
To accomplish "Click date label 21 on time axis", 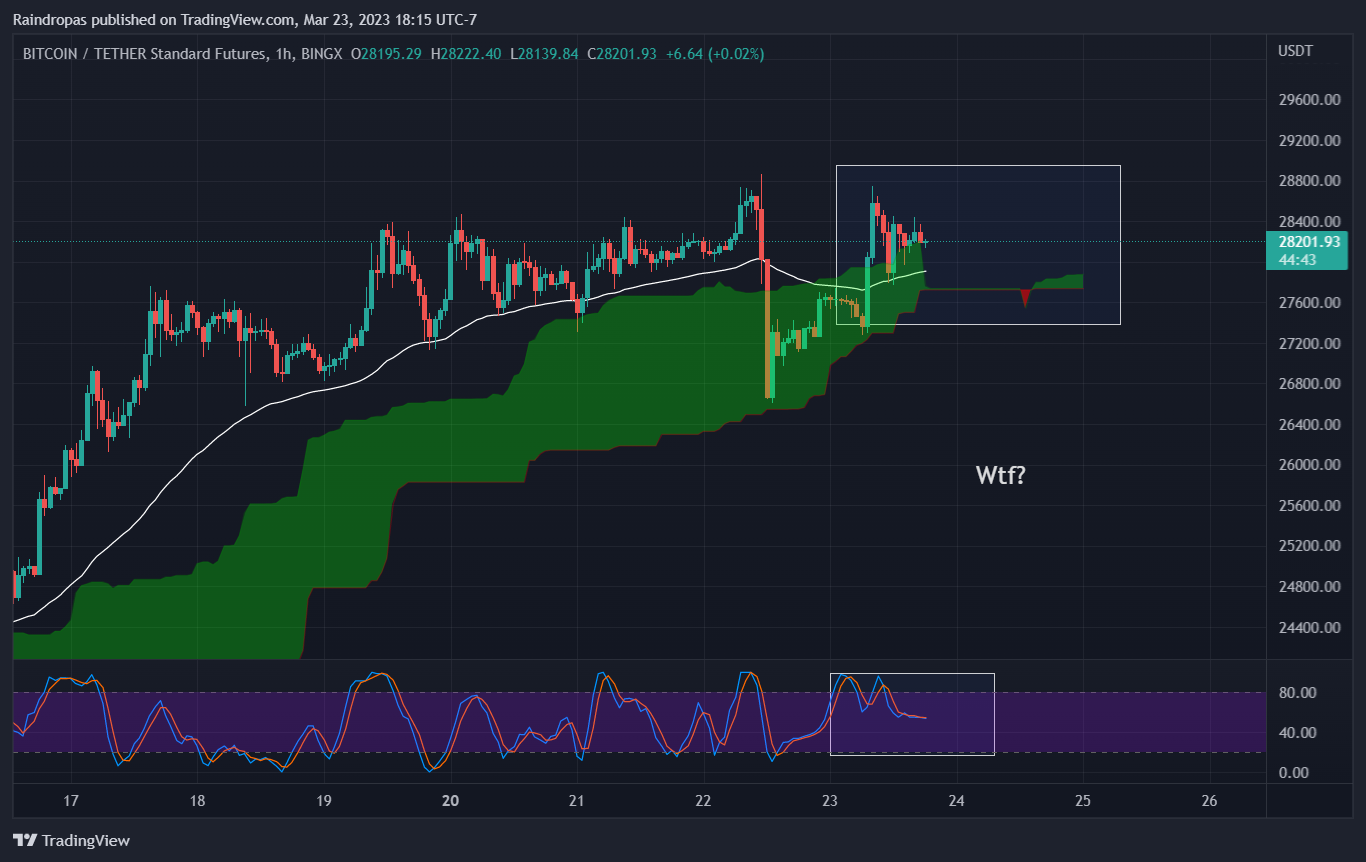I will point(577,801).
